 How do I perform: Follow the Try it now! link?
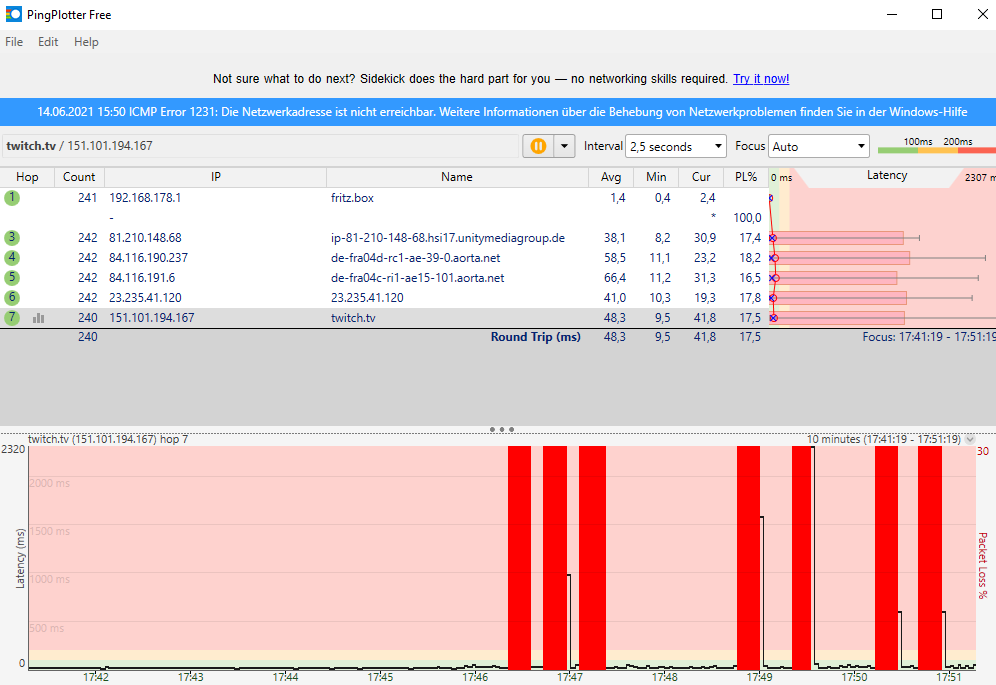761,79
